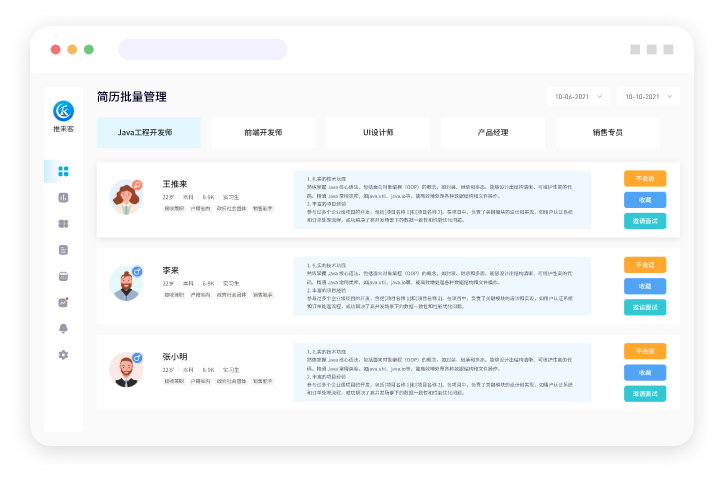Open the 10-10-2021 end date dropdown
724x480 pixels.
click(x=648, y=96)
